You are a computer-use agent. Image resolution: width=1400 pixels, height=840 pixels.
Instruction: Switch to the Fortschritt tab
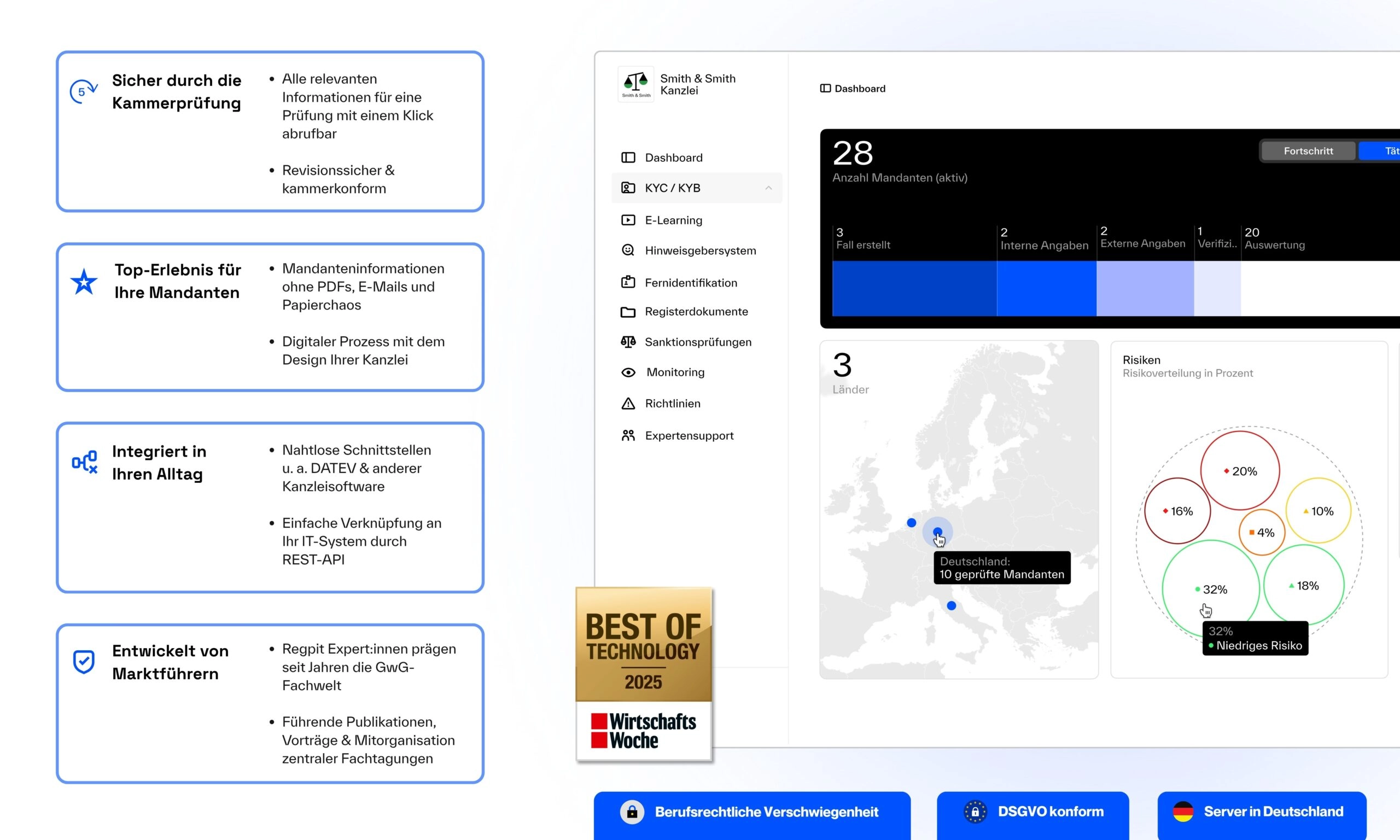point(1308,151)
